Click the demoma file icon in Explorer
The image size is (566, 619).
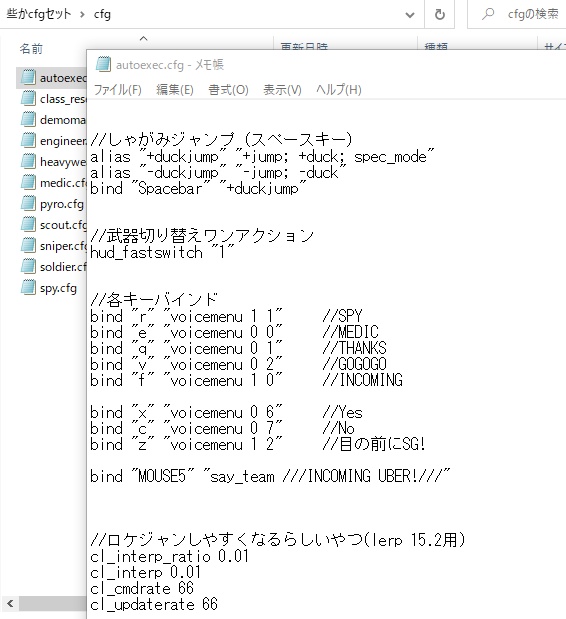28,119
